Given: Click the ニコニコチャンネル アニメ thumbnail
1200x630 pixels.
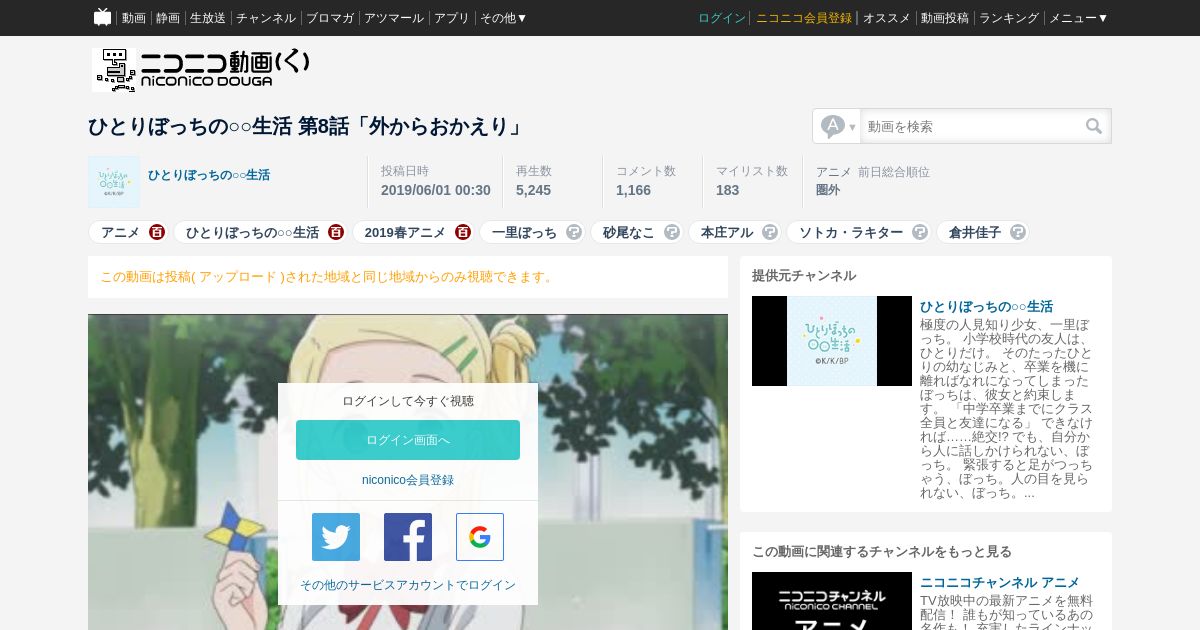Looking at the screenshot, I should point(832,601).
